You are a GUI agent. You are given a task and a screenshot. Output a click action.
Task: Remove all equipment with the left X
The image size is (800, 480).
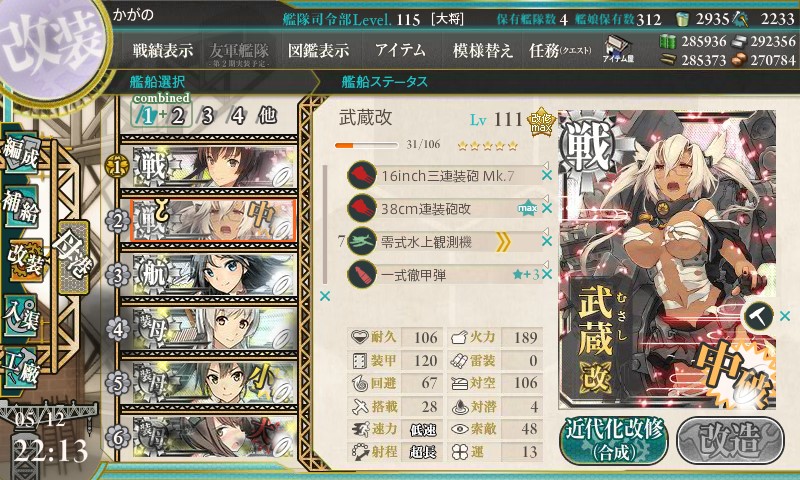click(x=325, y=296)
